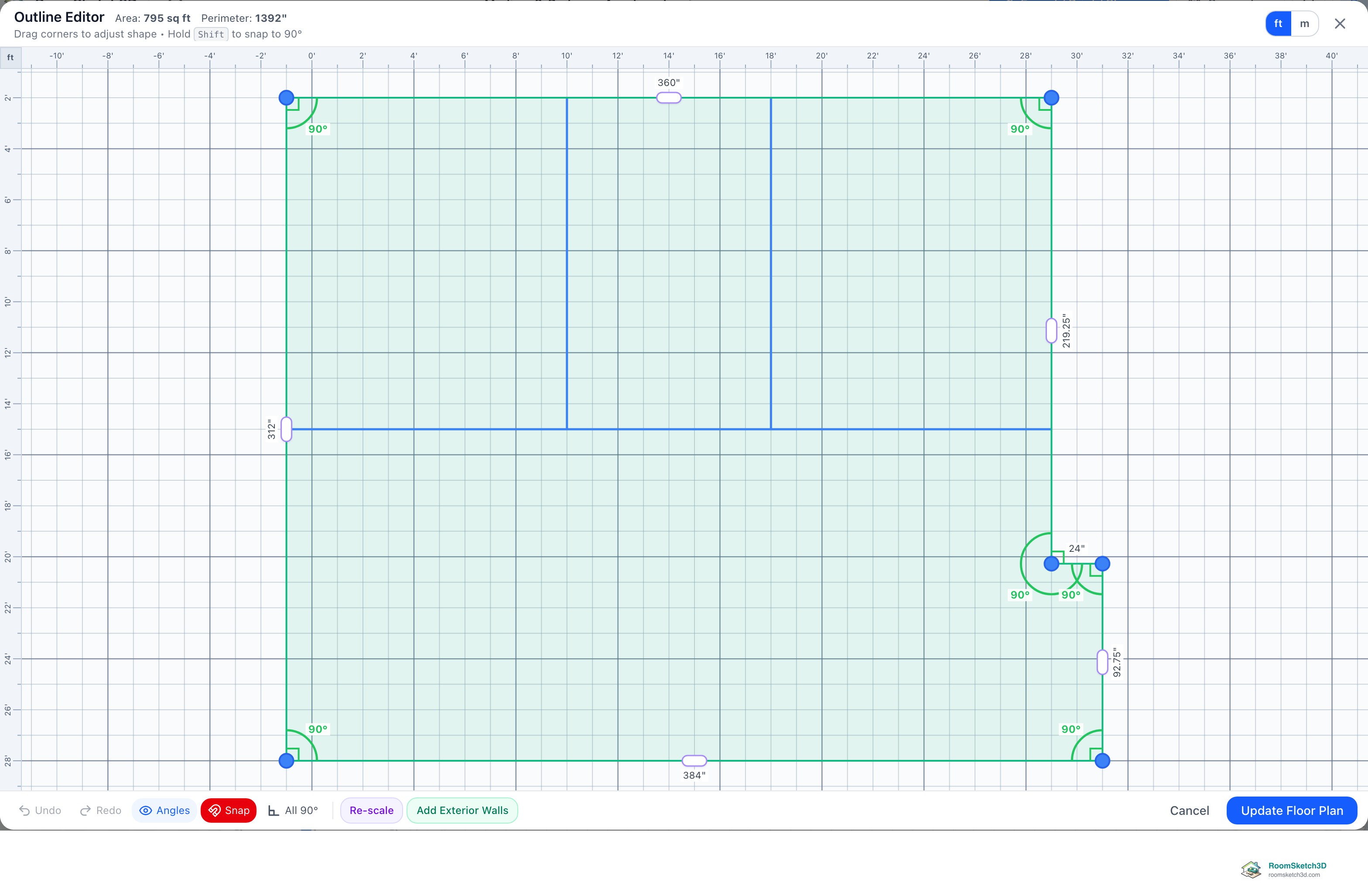Click the ft ruler origin box
The width and height of the screenshot is (1368, 896).
click(10, 58)
